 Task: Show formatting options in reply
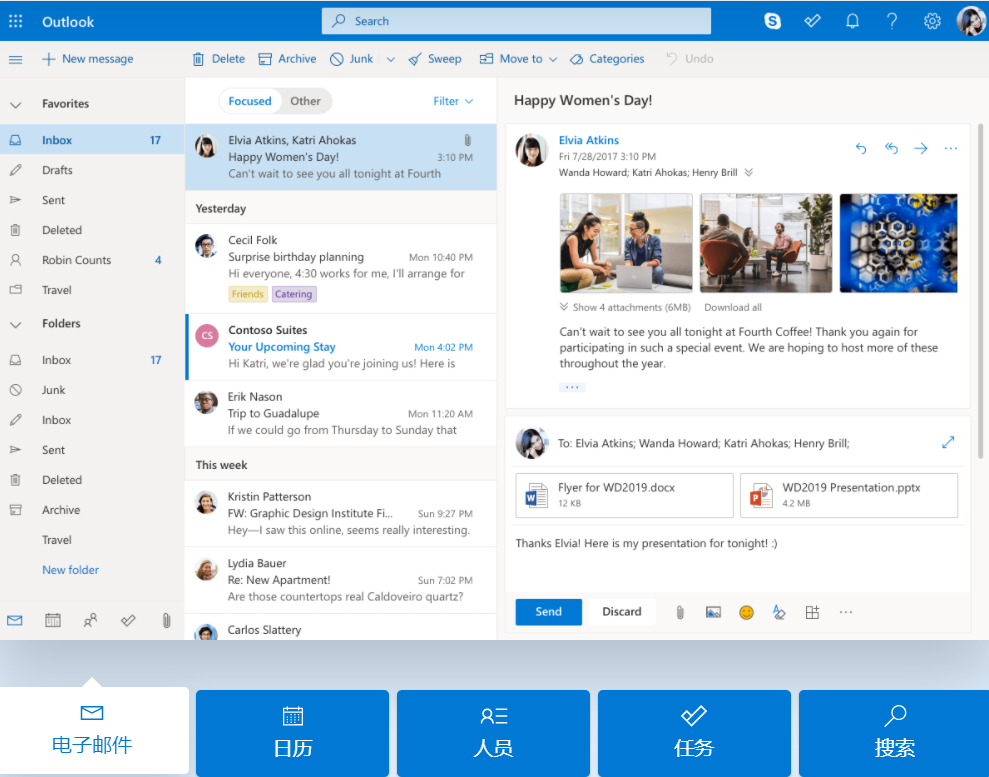[x=779, y=612]
